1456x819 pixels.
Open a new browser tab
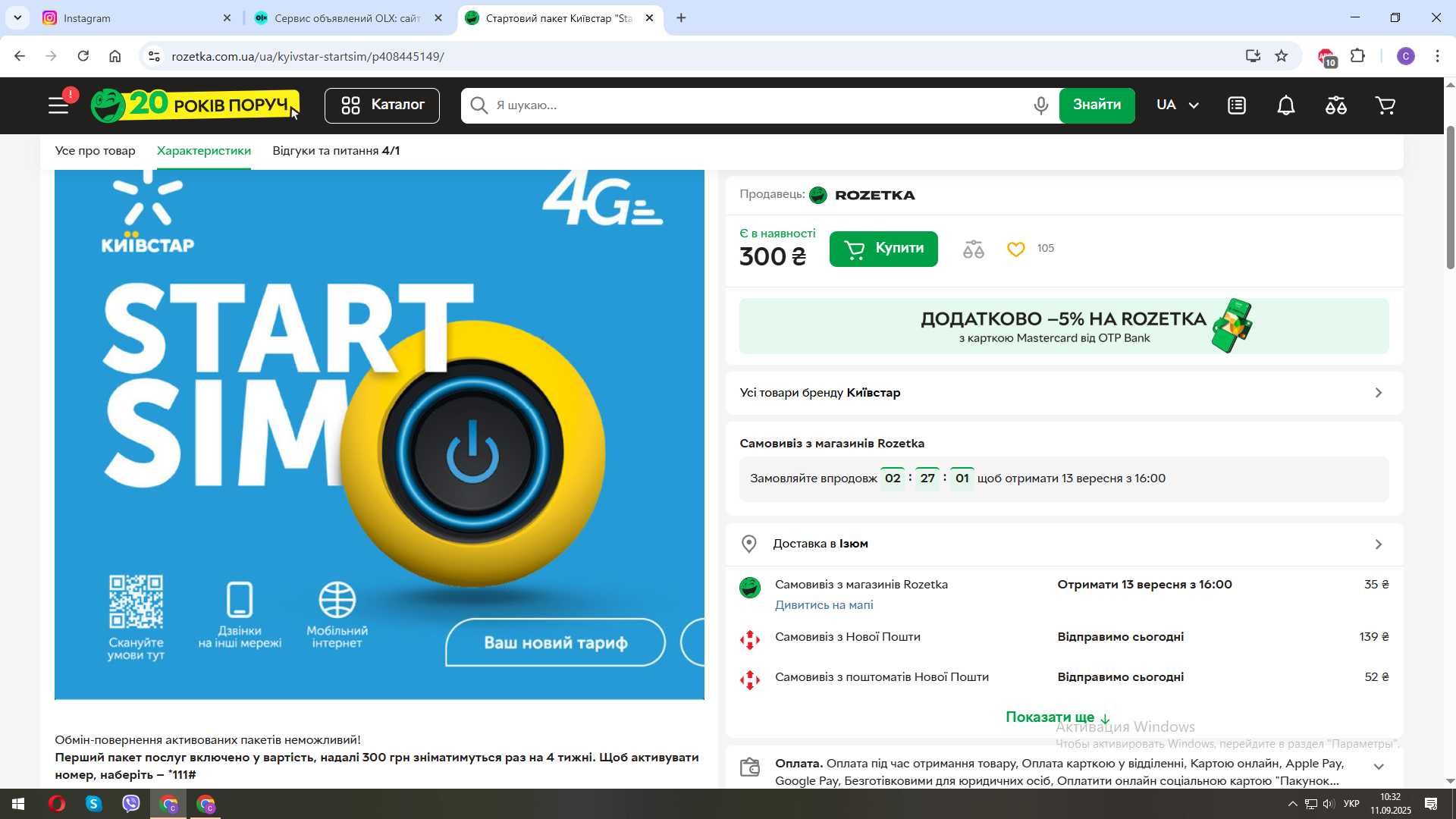pyautogui.click(x=681, y=18)
